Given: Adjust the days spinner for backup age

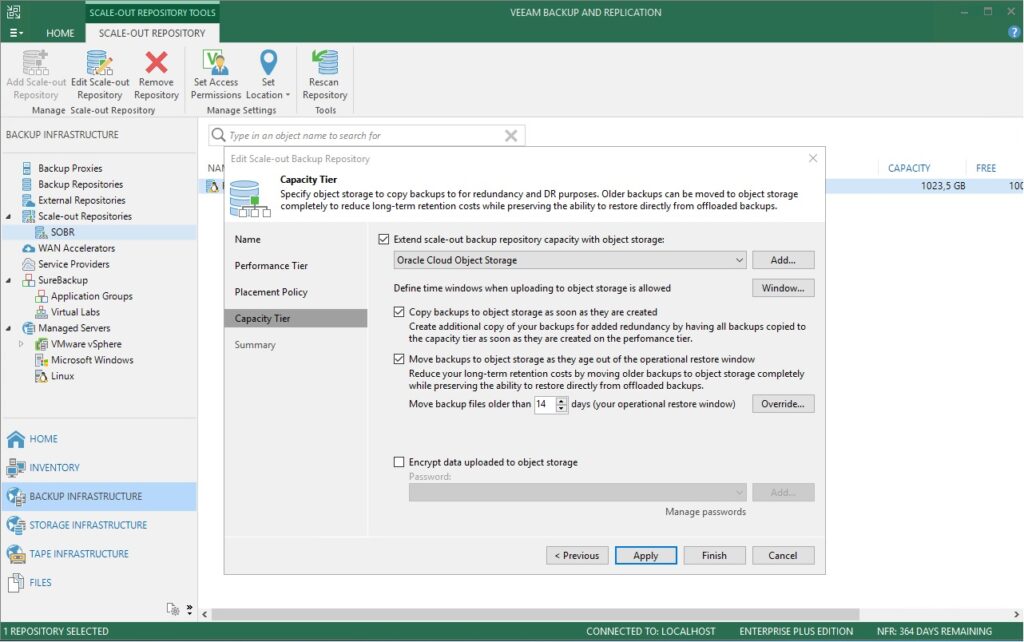Looking at the screenshot, I should [562, 404].
